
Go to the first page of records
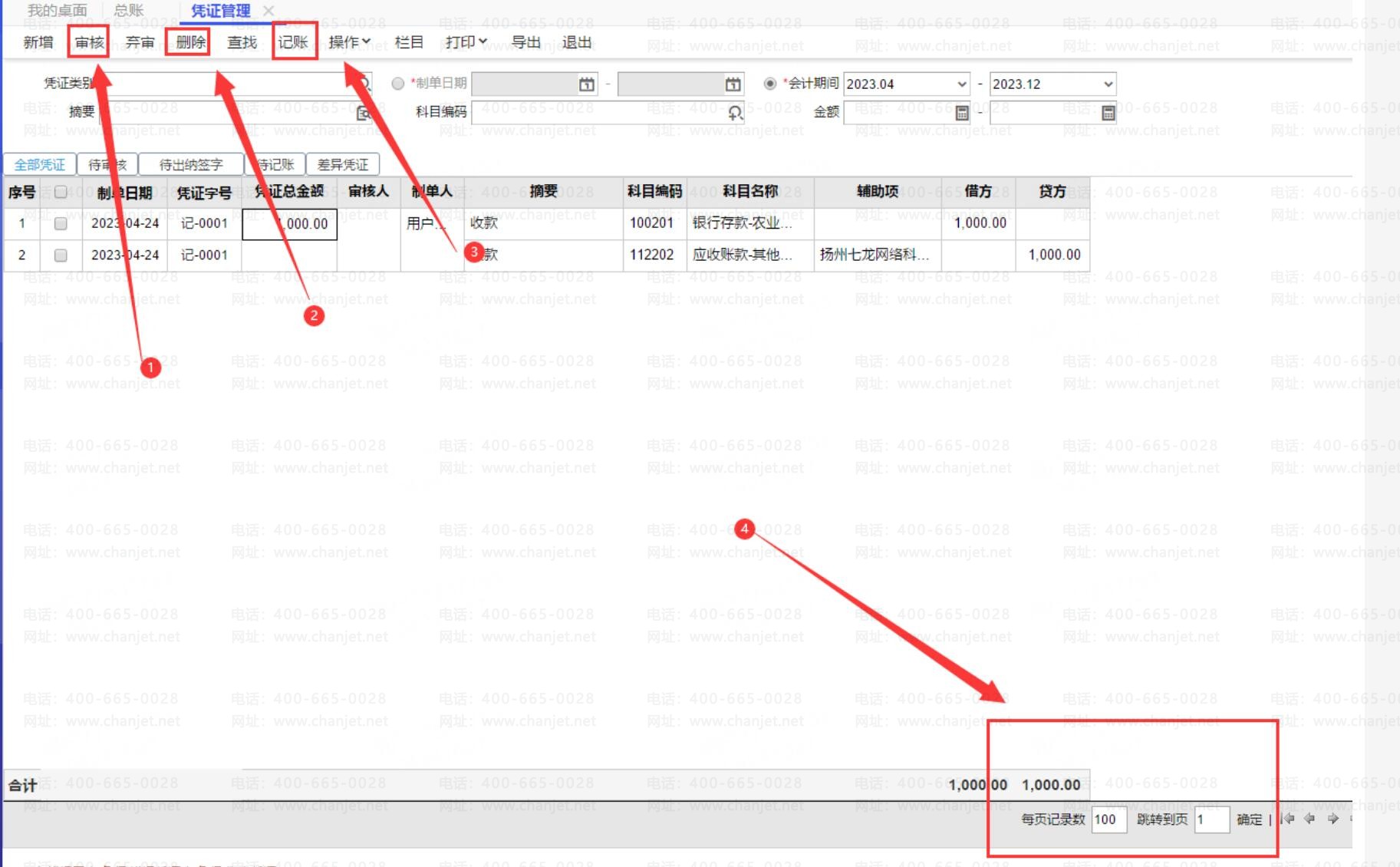(x=1287, y=819)
